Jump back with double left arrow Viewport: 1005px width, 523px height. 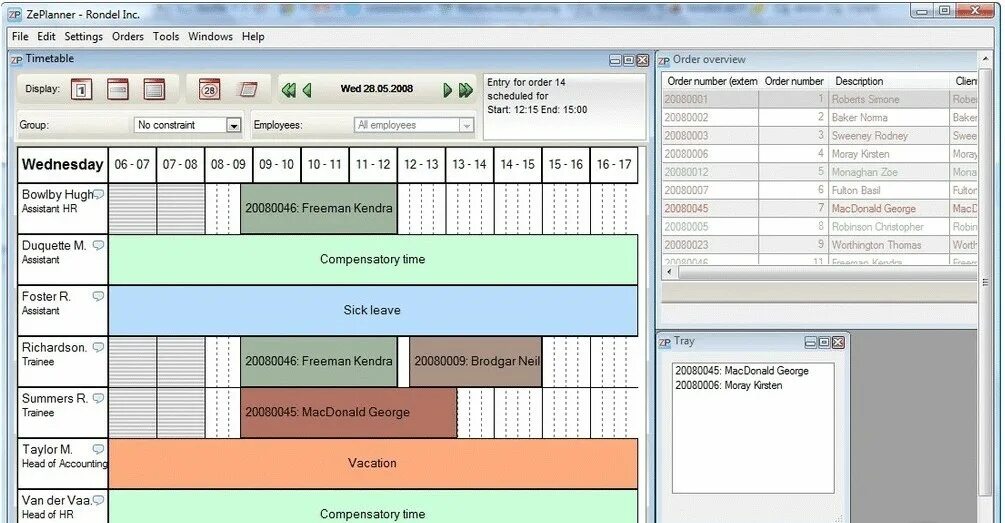(288, 90)
